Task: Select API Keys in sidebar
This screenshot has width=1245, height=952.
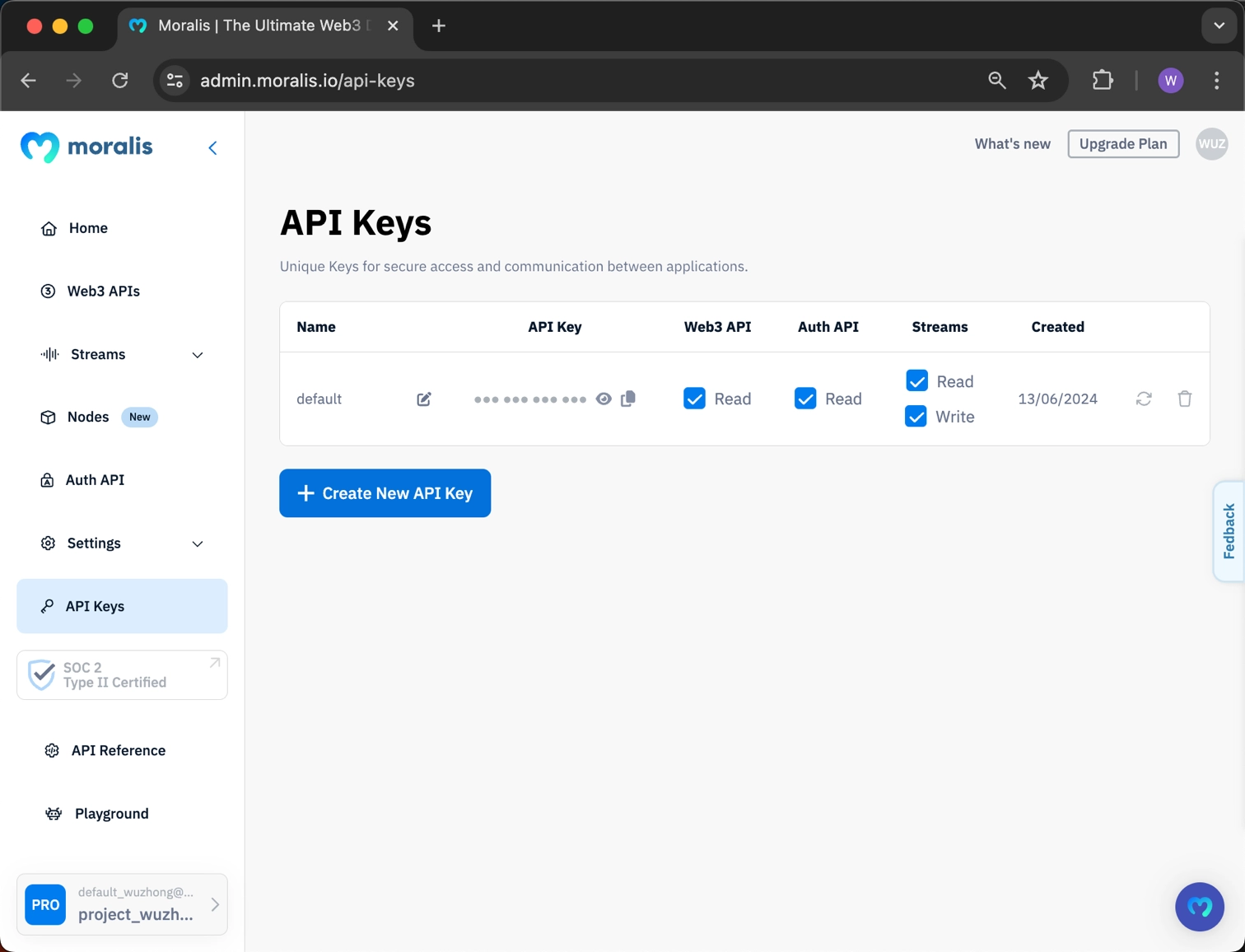Action: 122,606
